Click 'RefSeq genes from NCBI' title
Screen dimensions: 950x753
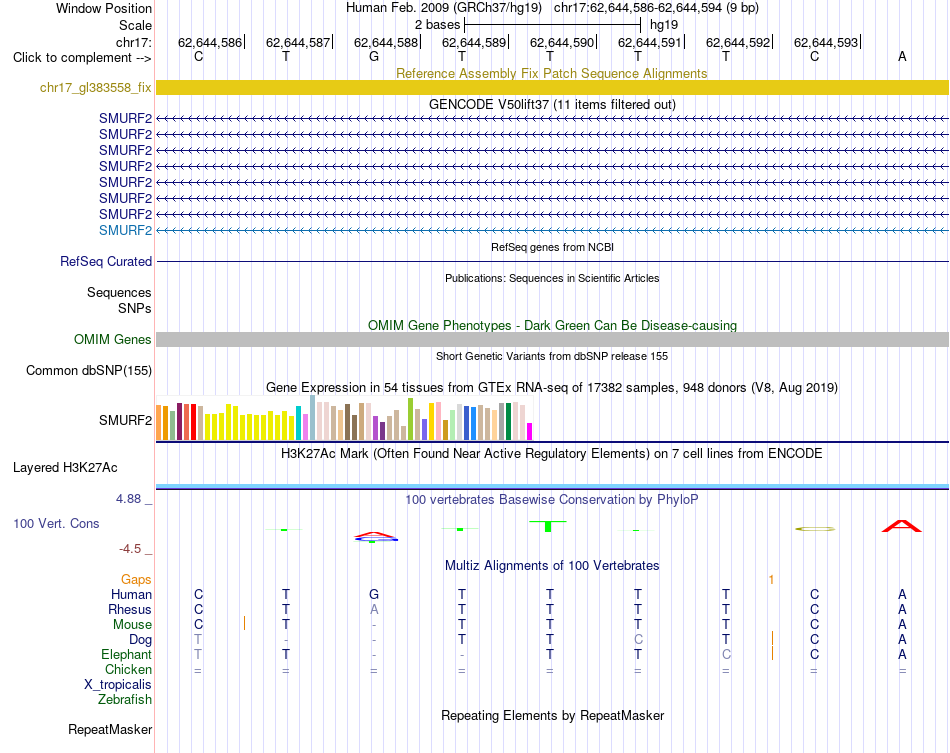click(552, 247)
